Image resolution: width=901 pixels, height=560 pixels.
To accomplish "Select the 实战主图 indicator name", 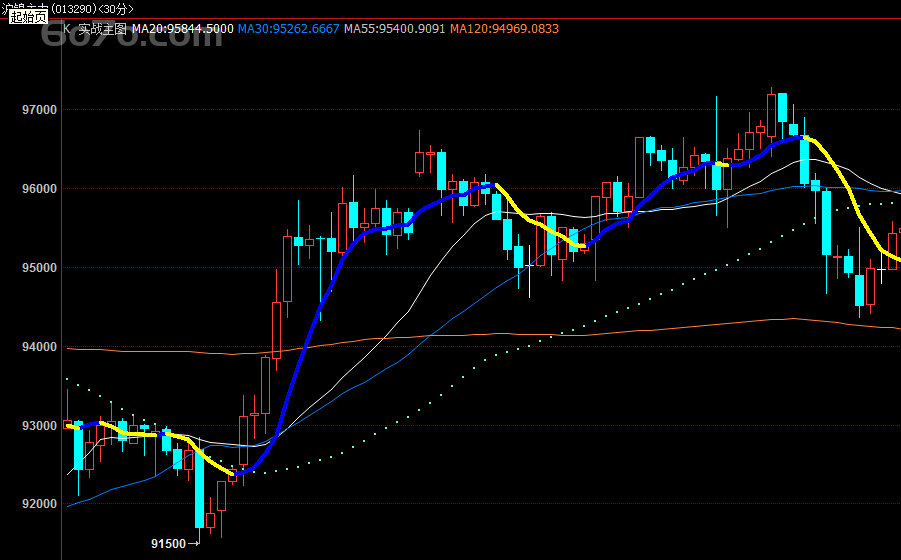I will coord(102,29).
